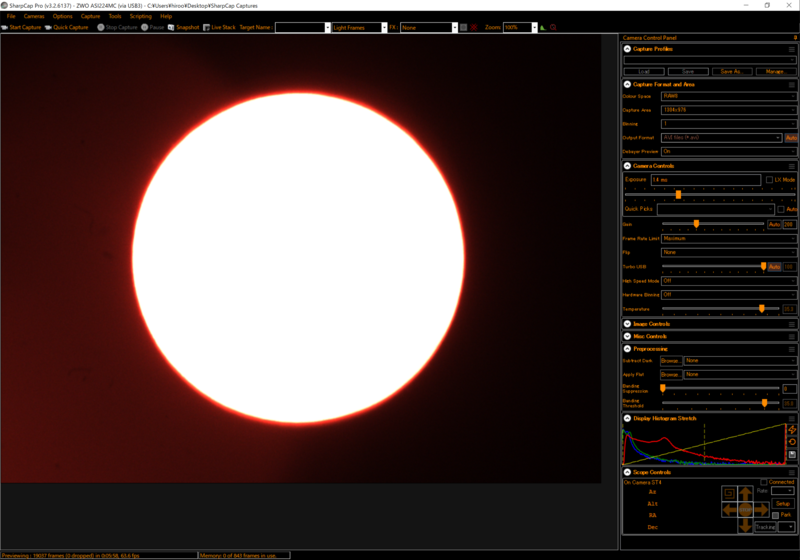Open the Capture menu
This screenshot has height=560, width=800.
[x=90, y=16]
